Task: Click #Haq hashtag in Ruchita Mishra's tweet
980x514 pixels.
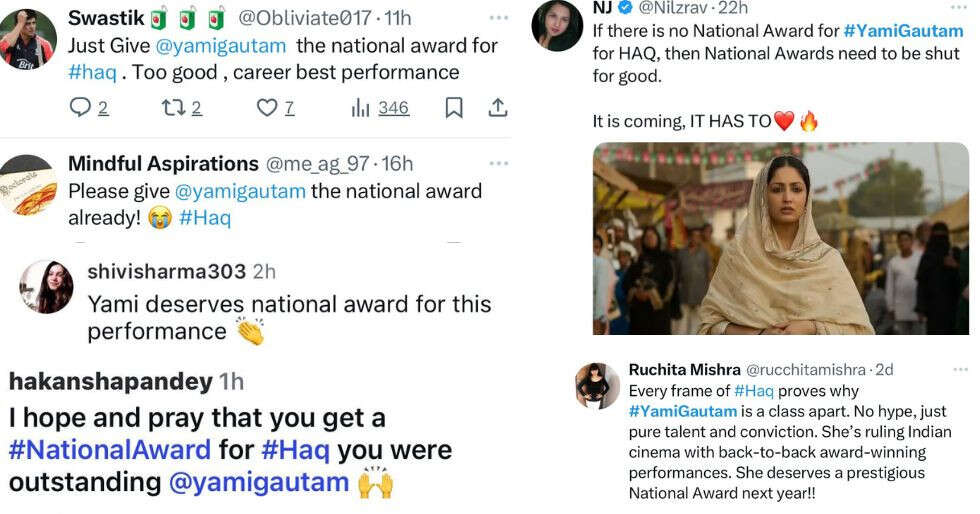Action: pyautogui.click(x=753, y=391)
